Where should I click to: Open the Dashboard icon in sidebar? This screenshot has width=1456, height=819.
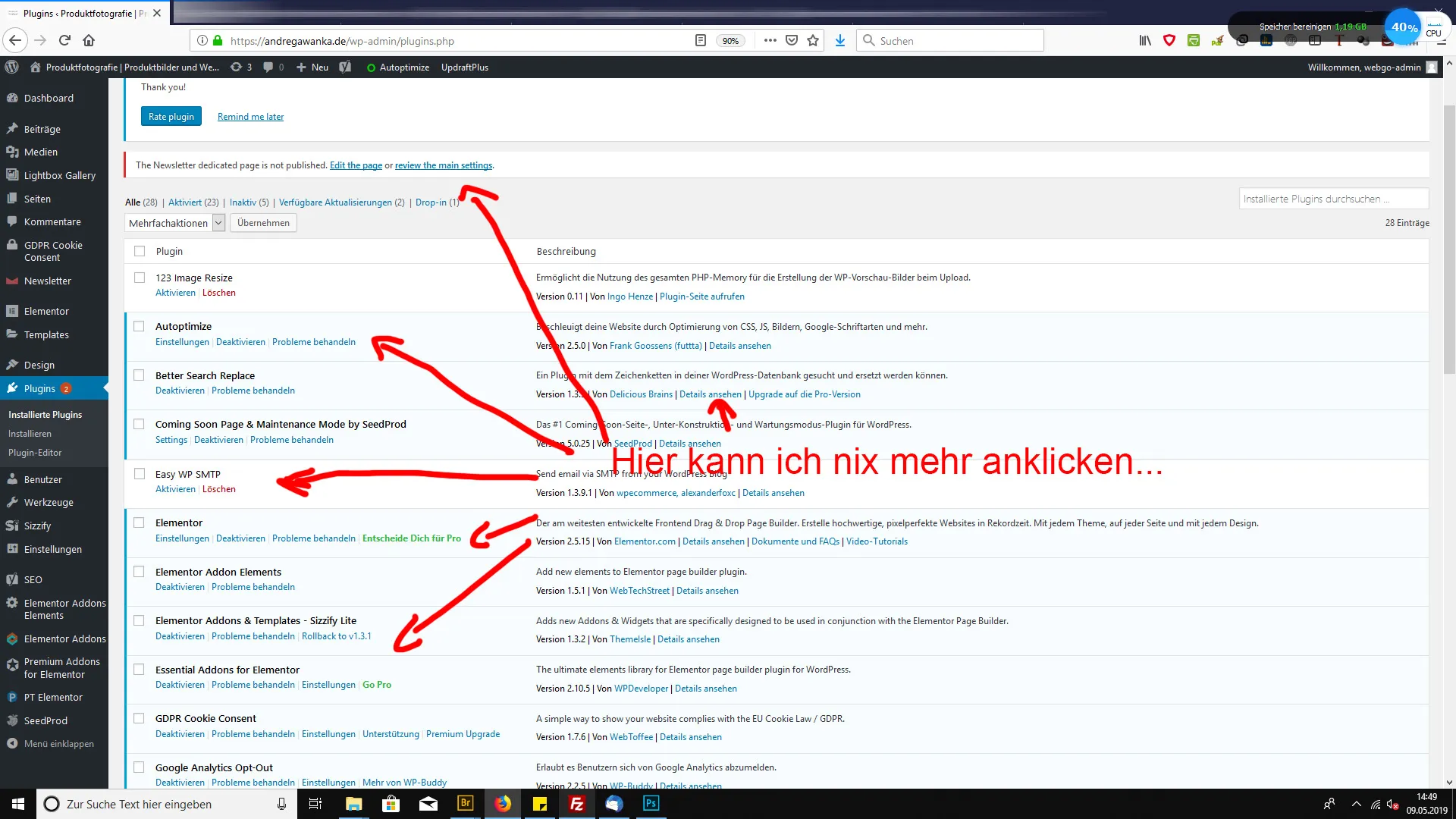[12, 98]
